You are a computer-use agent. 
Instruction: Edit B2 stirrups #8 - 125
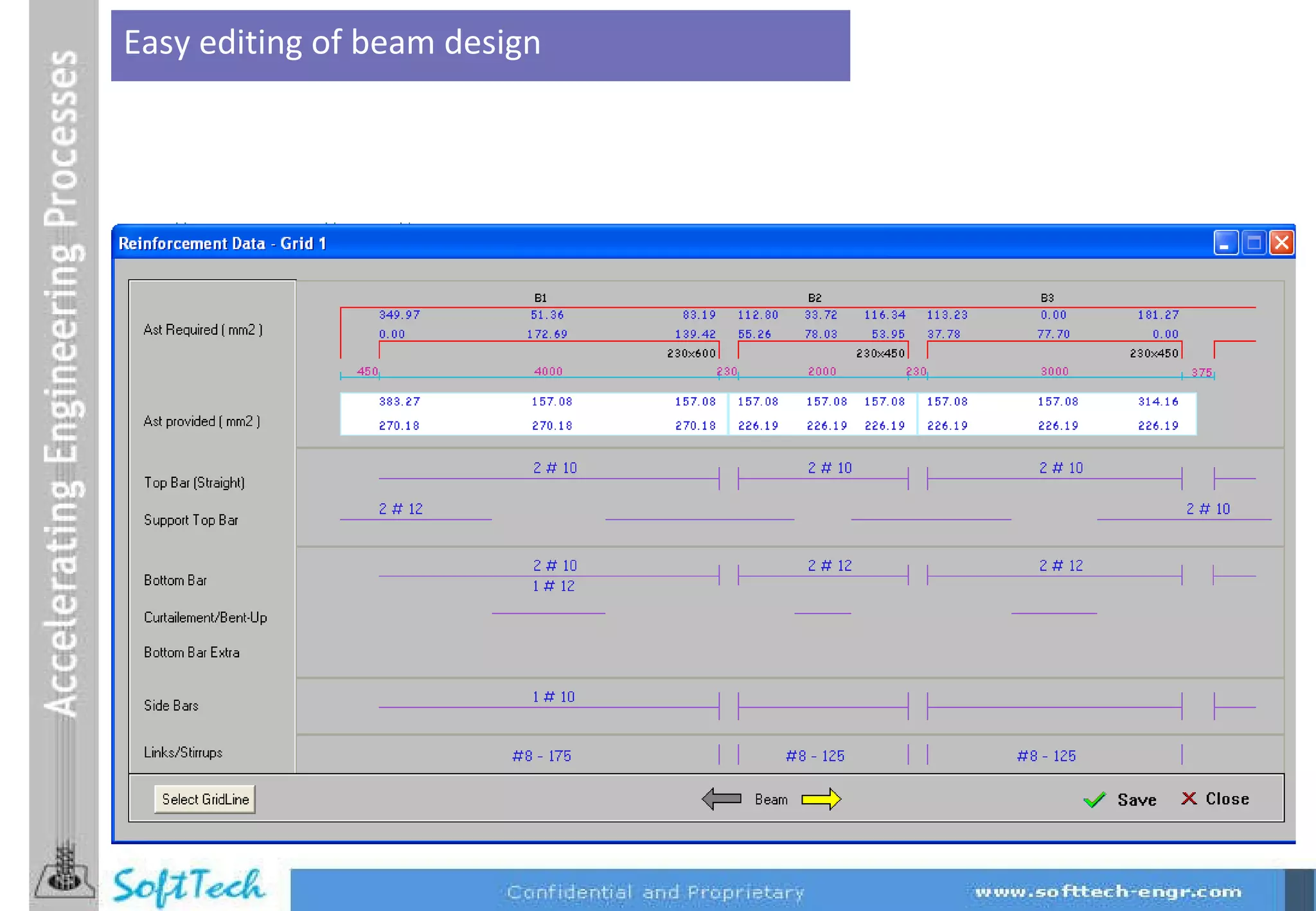pyautogui.click(x=815, y=756)
